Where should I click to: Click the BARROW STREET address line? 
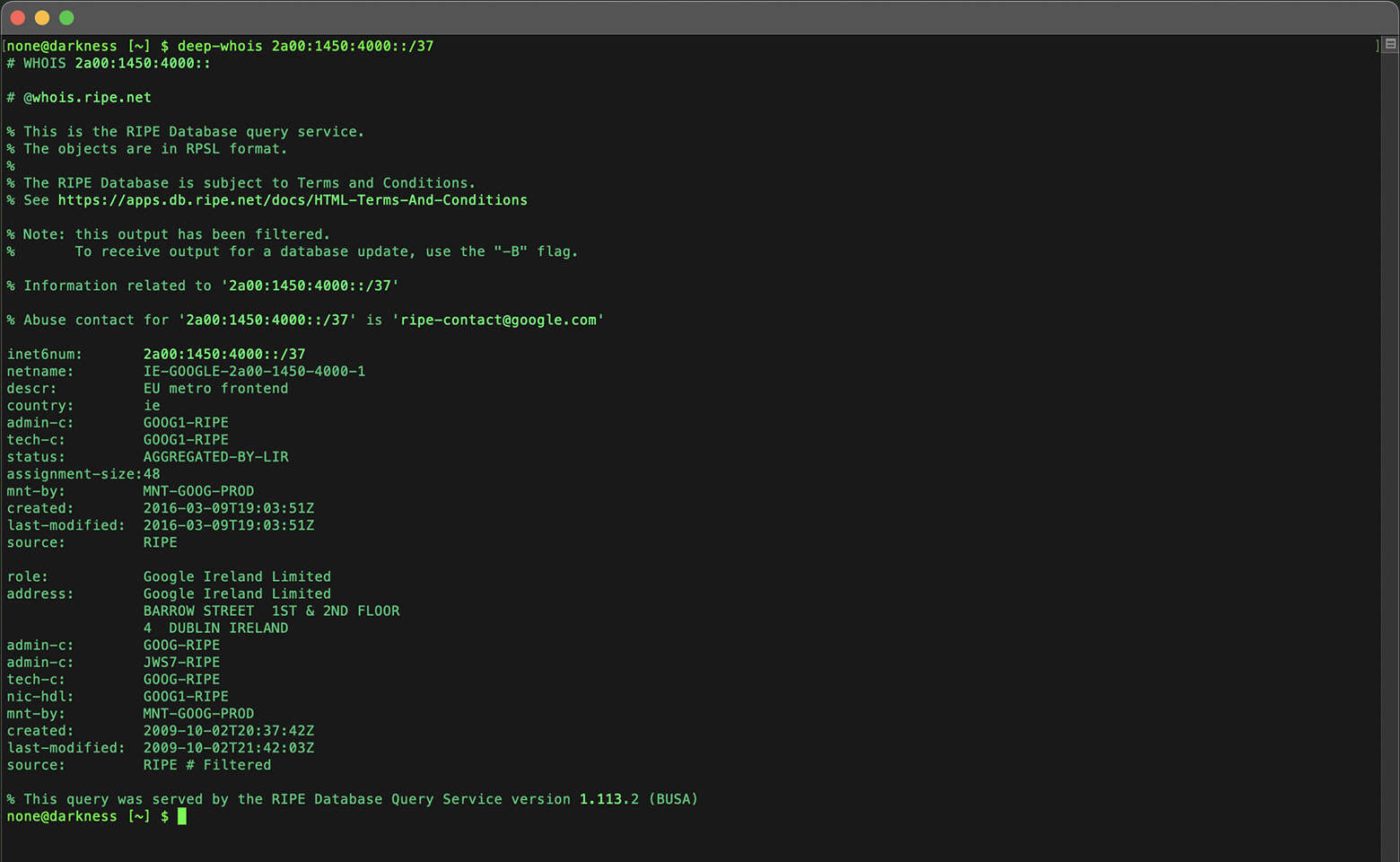pyautogui.click(x=271, y=611)
